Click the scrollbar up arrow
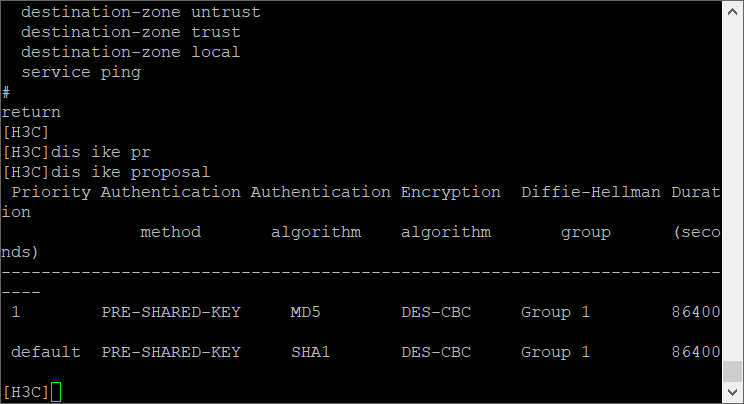 tap(733, 10)
